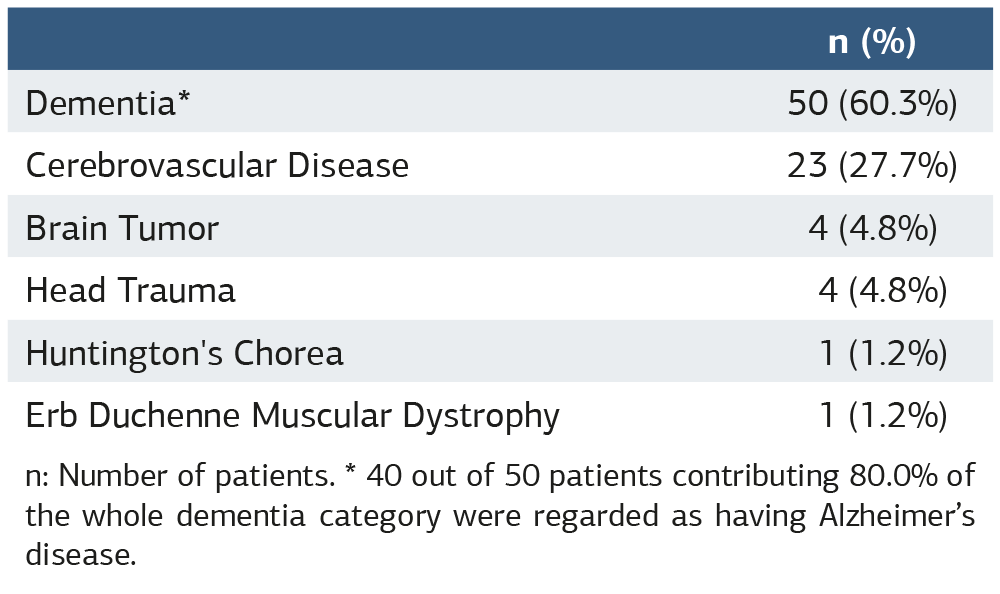The image size is (1000, 594).
Task: Select the Head Trauma row label
Action: coord(131,290)
